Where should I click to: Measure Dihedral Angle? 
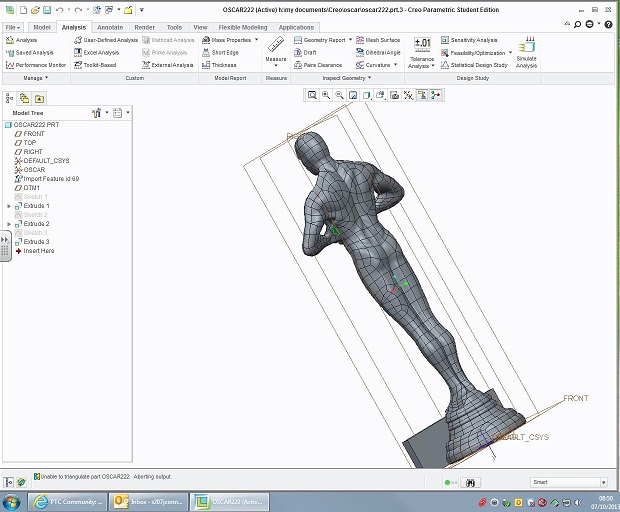tap(378, 53)
